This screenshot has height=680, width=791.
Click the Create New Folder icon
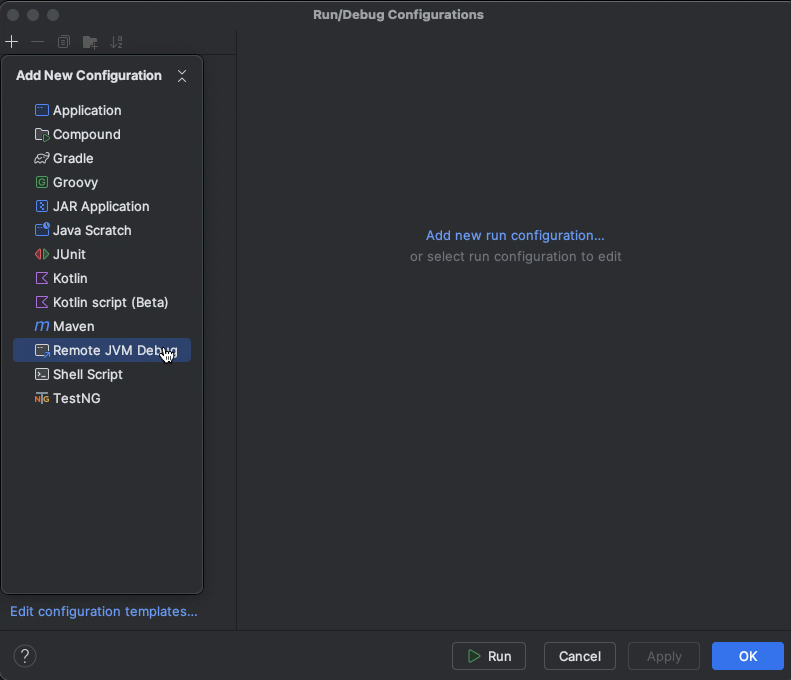pyautogui.click(x=90, y=42)
